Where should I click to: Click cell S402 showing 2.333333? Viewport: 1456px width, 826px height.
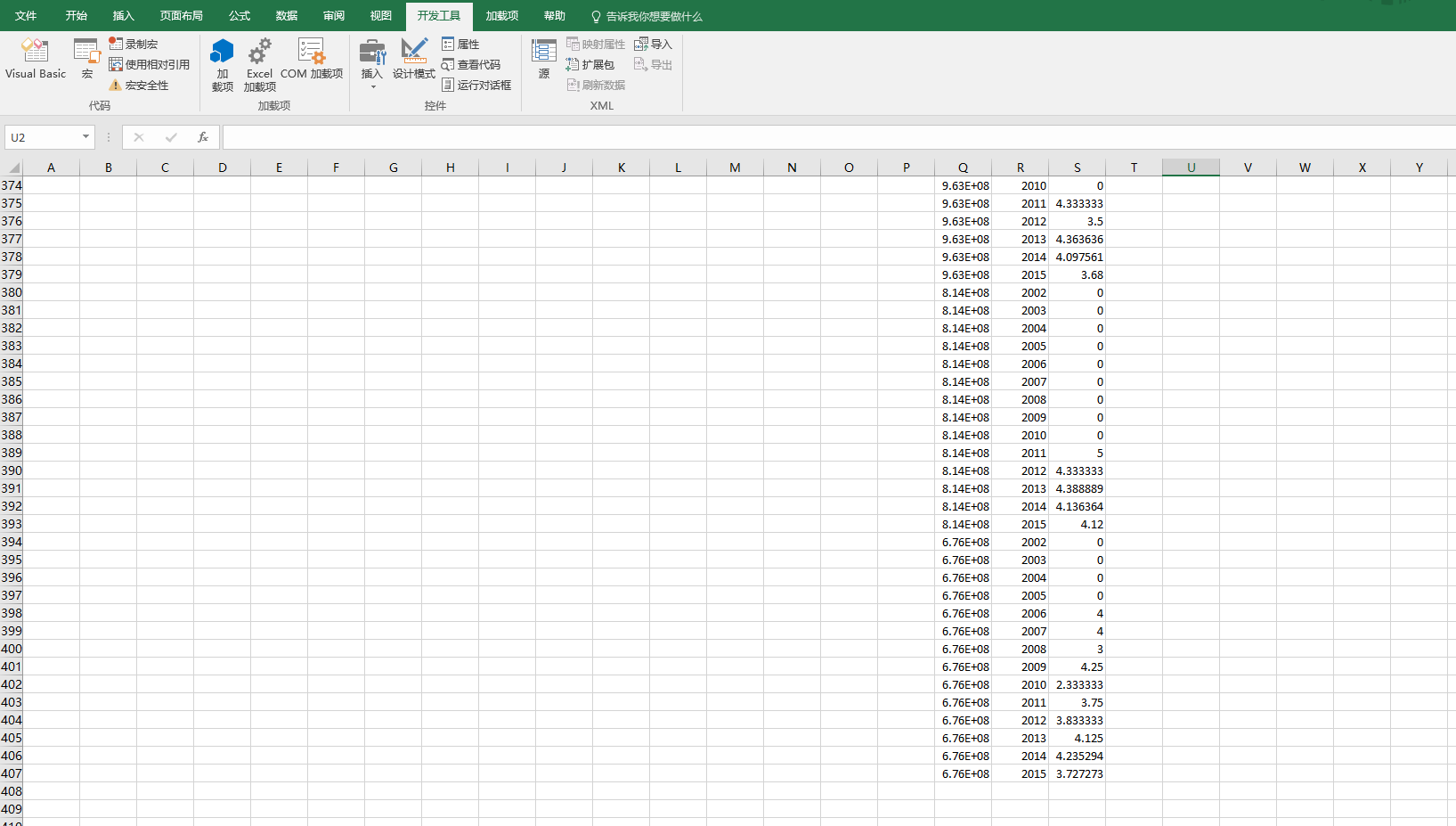point(1077,684)
